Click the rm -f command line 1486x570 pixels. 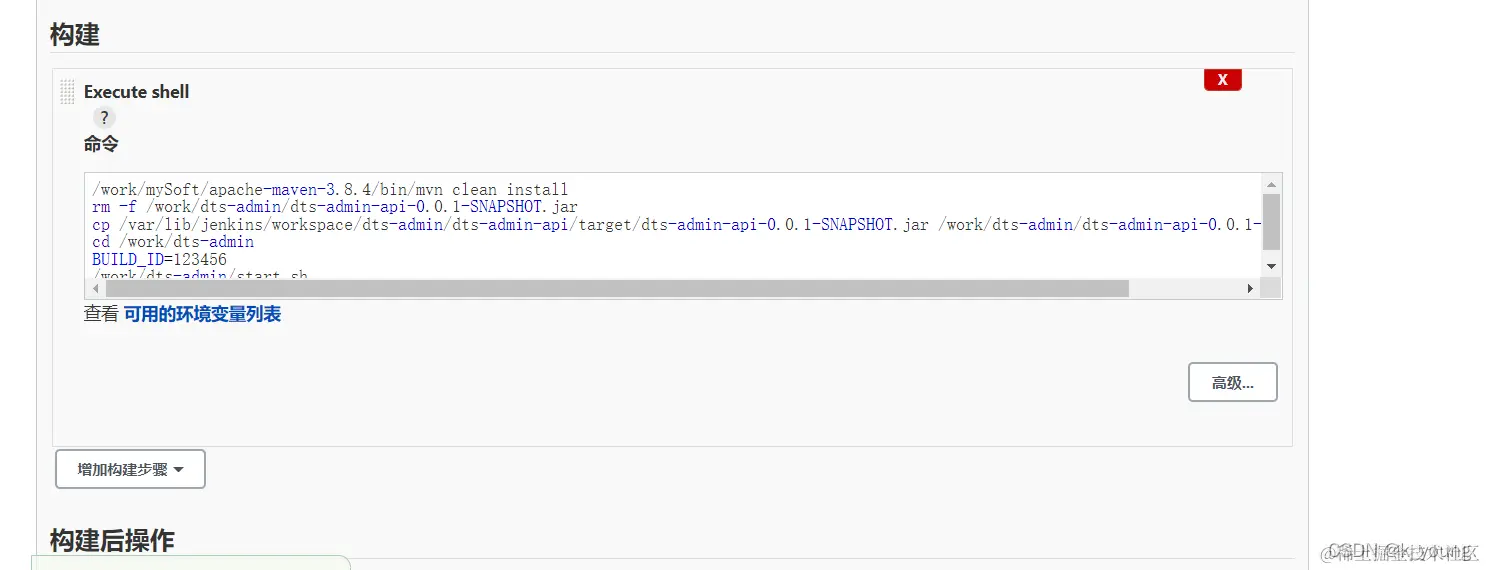point(335,207)
